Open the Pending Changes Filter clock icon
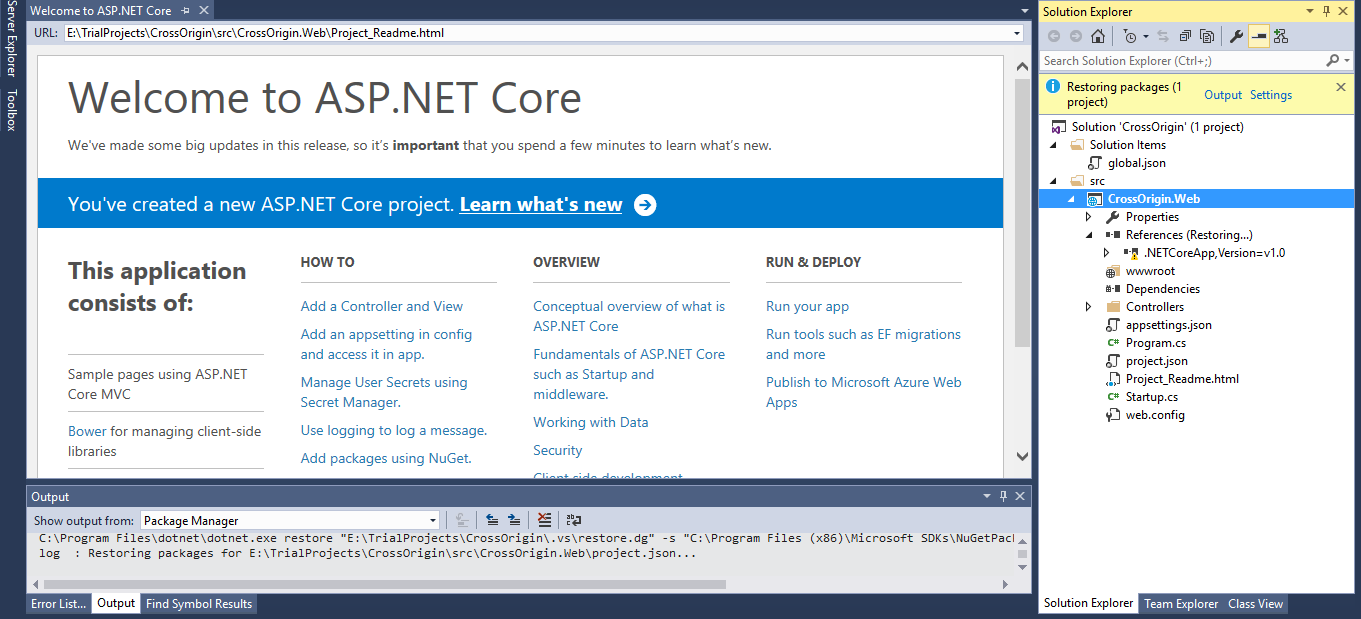The width and height of the screenshot is (1361, 619). coord(1130,36)
